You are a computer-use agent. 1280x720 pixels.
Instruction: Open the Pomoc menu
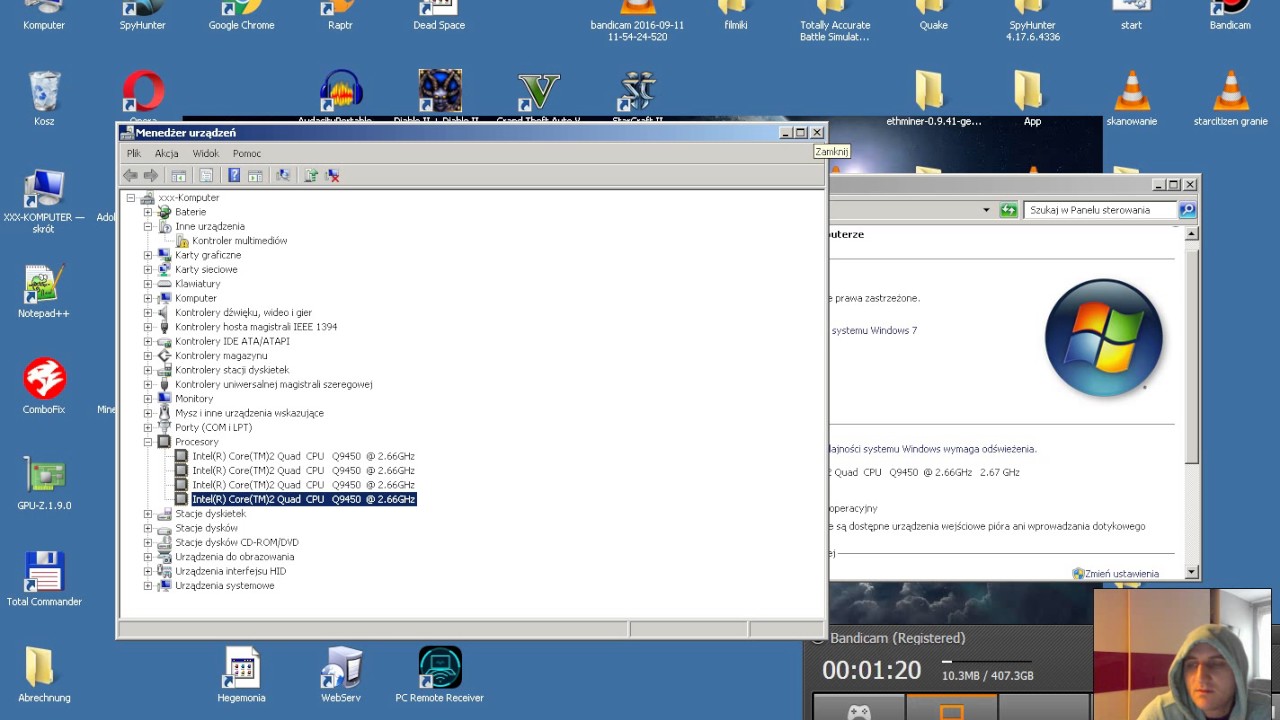click(x=247, y=153)
